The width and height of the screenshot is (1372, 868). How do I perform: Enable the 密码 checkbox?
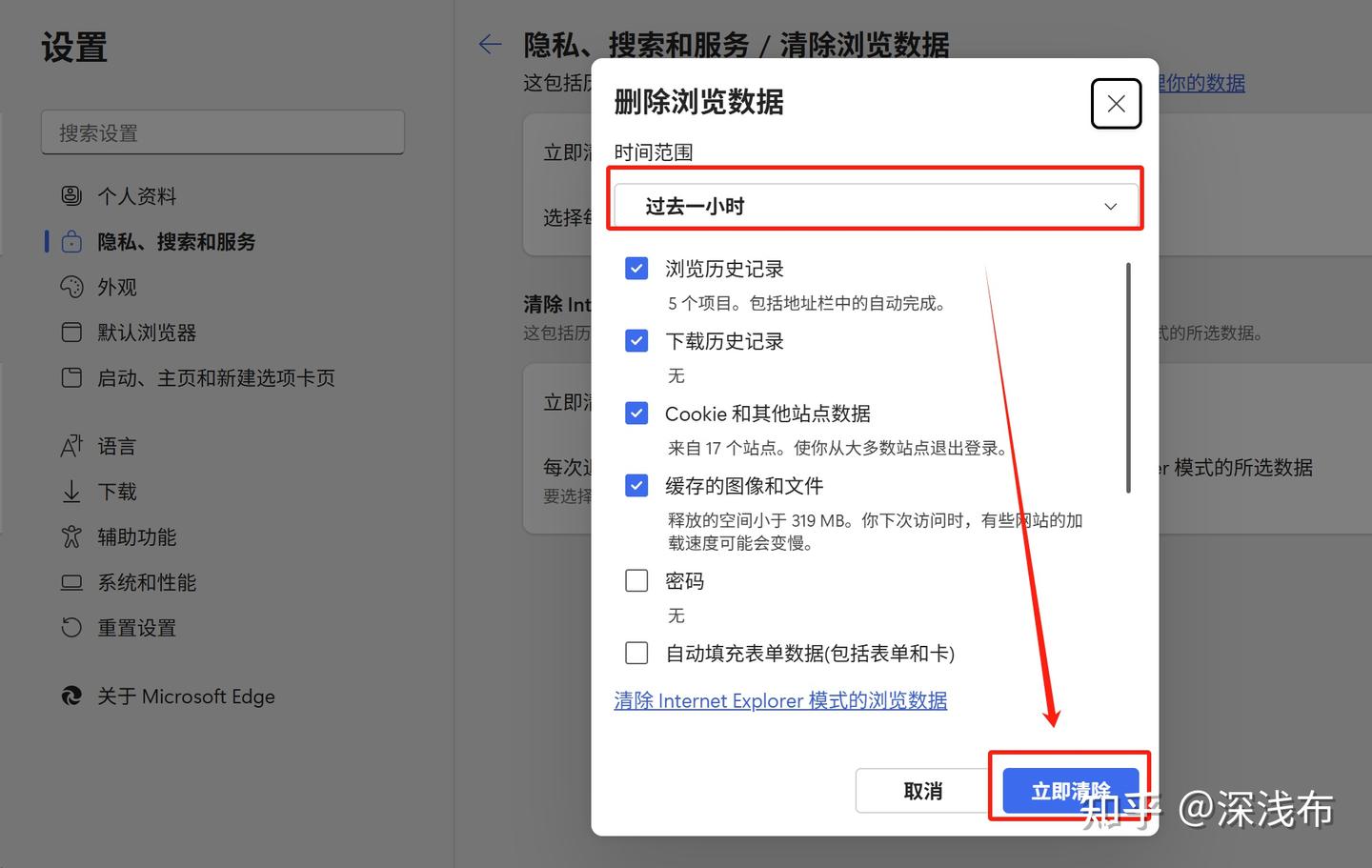pyautogui.click(x=636, y=579)
